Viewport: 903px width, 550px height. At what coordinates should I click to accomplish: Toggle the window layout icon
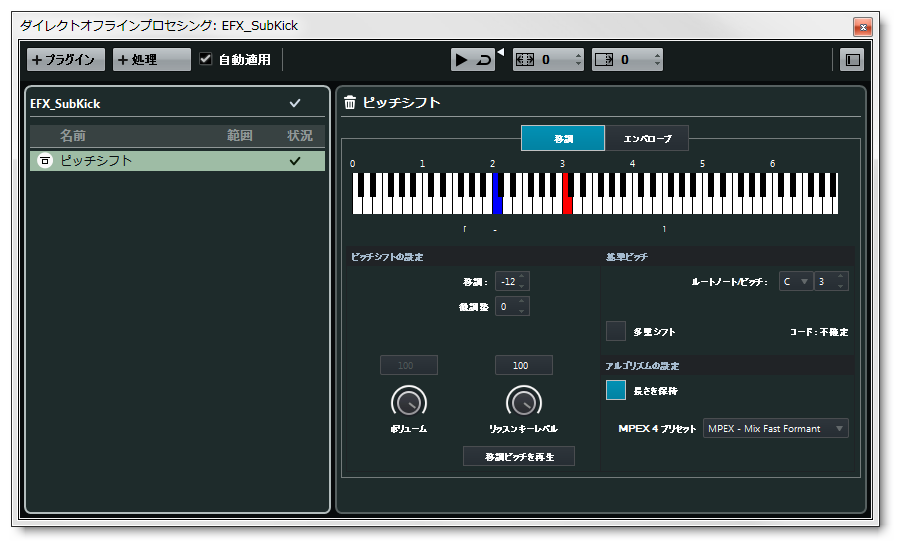tap(852, 59)
